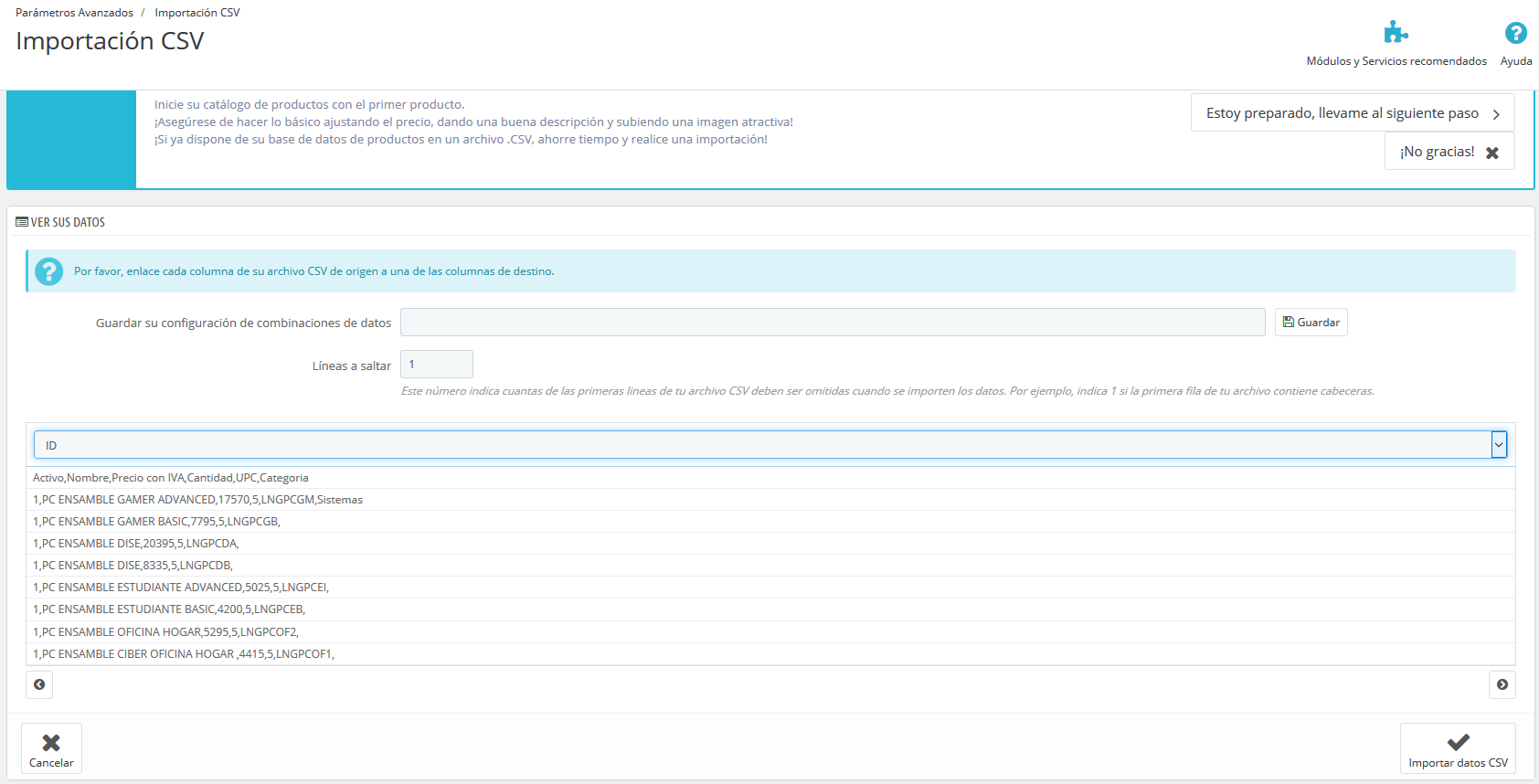Viewport: 1539px width, 784px height.
Task: Click the Cancelar button
Action: pos(51,748)
